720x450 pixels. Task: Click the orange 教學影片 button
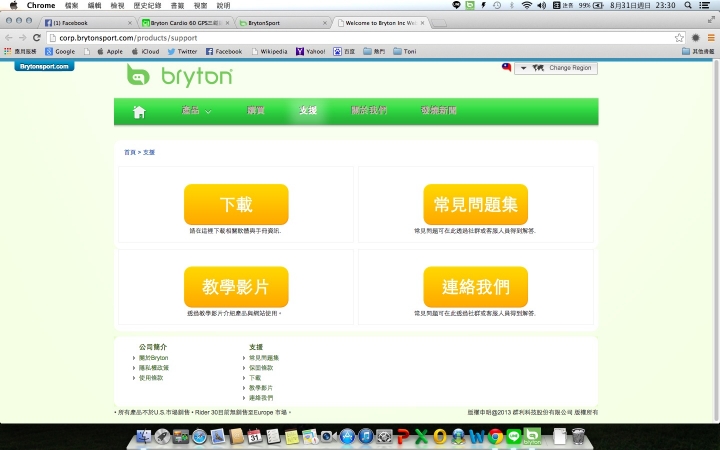(x=236, y=287)
